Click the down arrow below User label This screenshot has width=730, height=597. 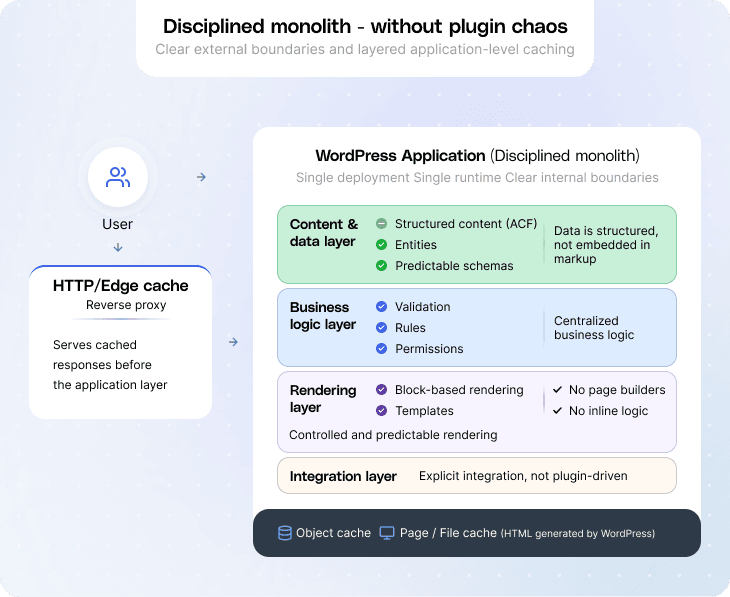click(118, 247)
